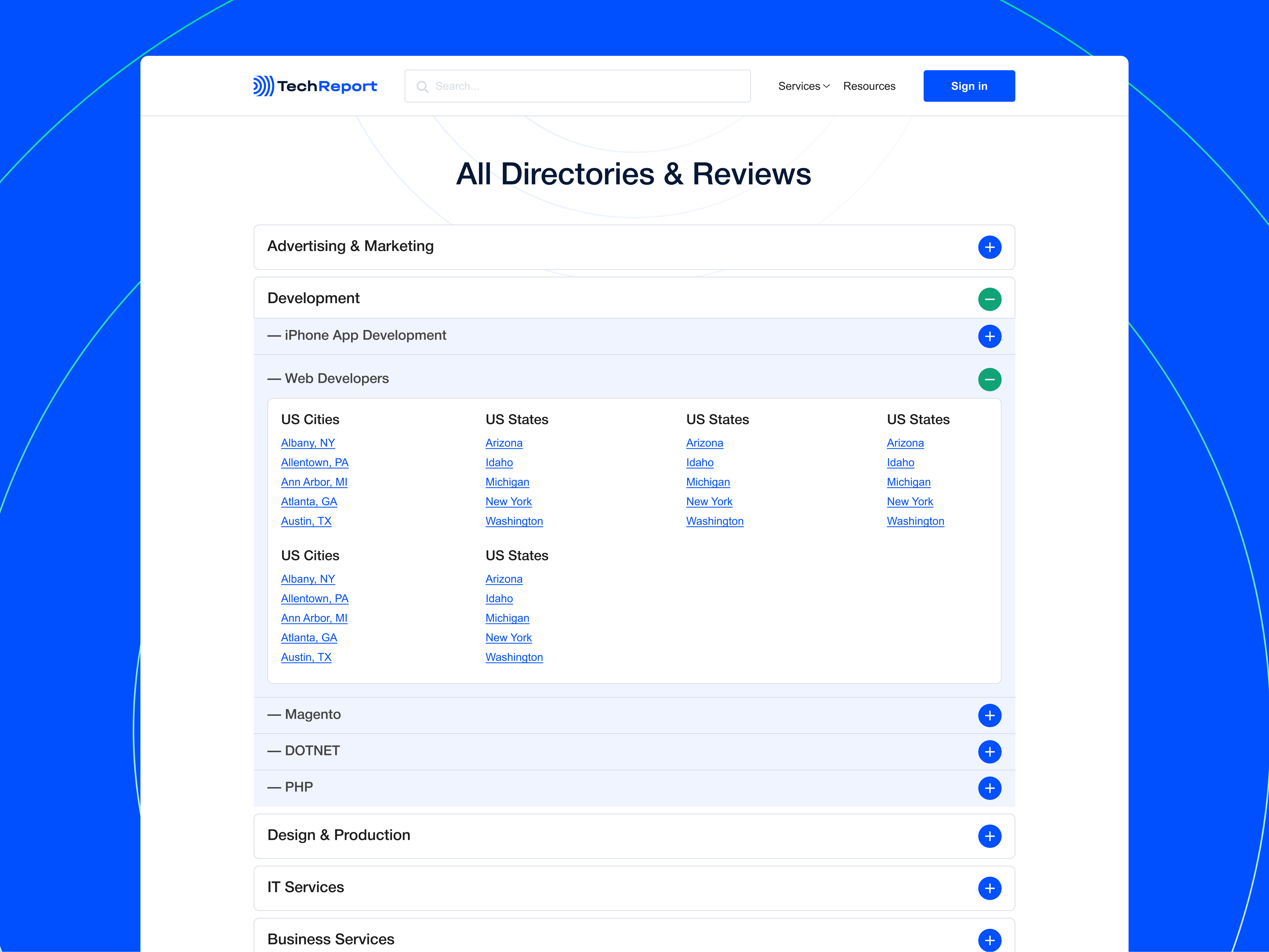Click the Resources menu item
Viewport: 1269px width, 952px height.
click(x=869, y=86)
